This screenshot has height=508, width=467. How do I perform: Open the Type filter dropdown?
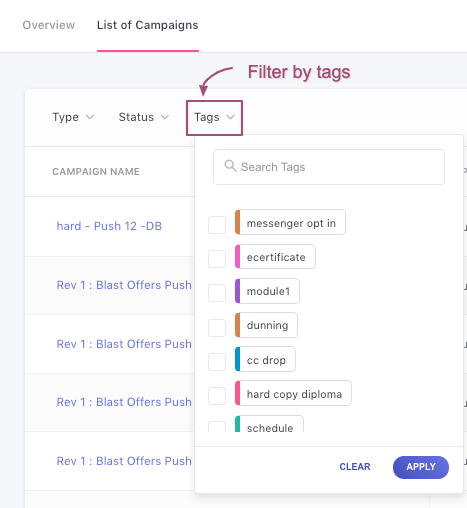tap(73, 117)
